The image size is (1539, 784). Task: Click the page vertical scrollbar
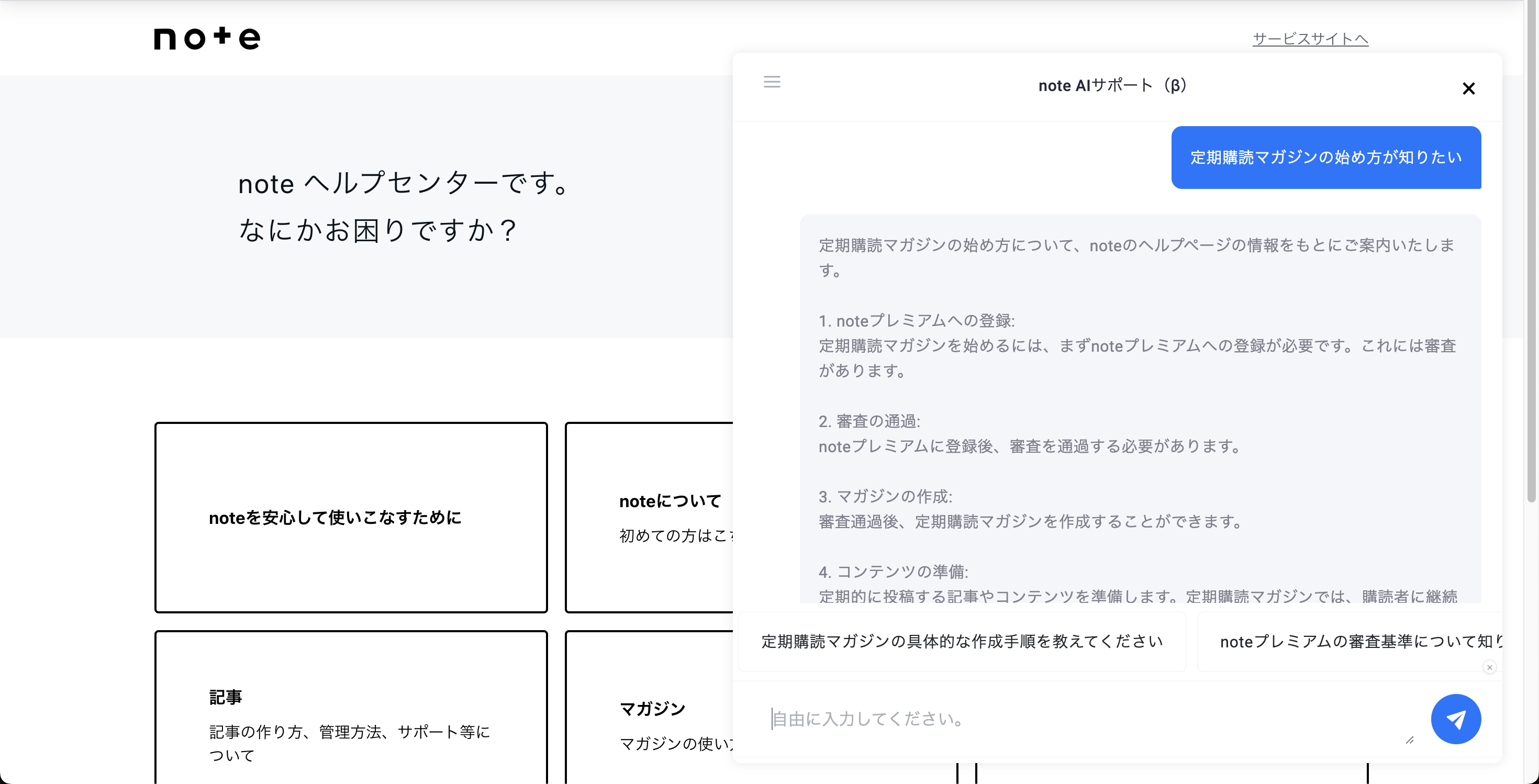1531,251
